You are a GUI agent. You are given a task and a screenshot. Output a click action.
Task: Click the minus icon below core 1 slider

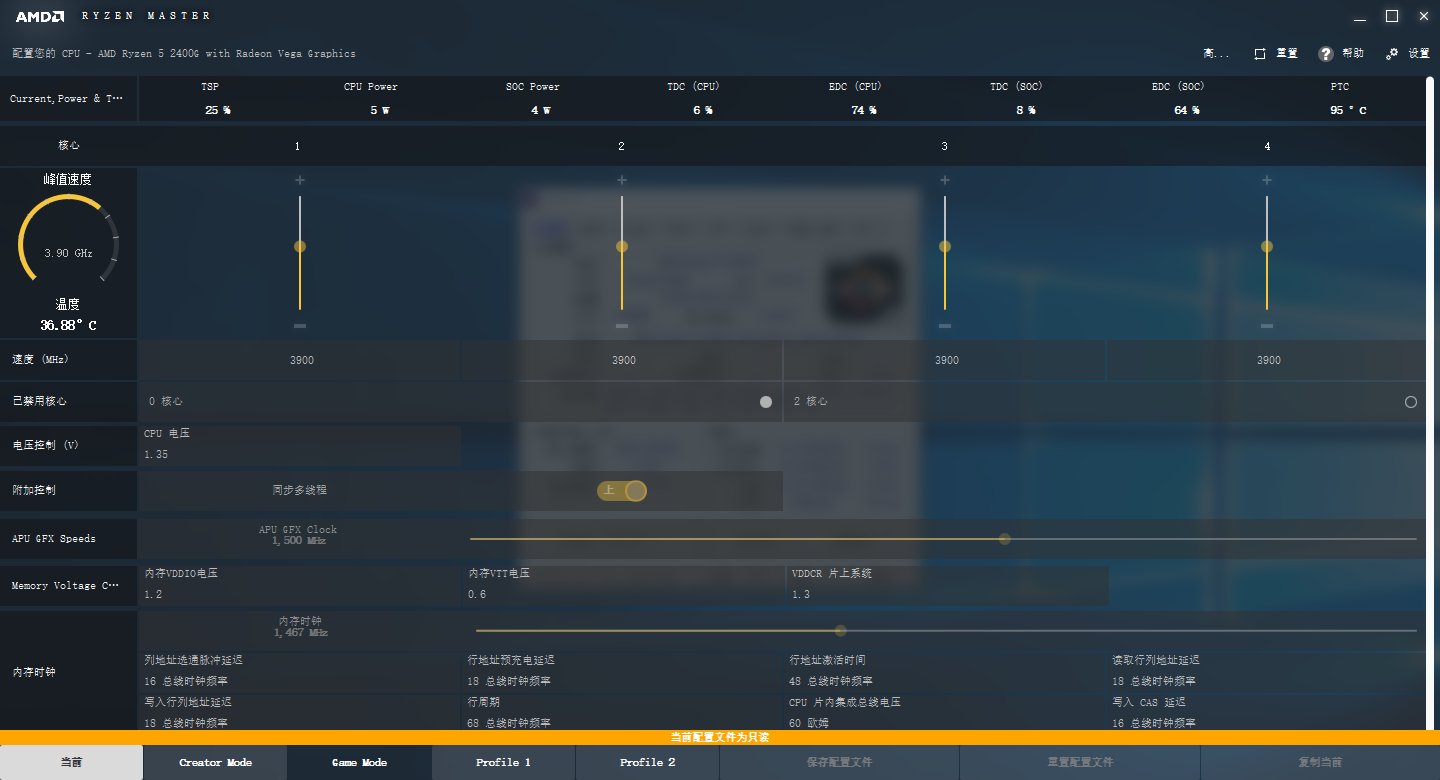[x=299, y=326]
